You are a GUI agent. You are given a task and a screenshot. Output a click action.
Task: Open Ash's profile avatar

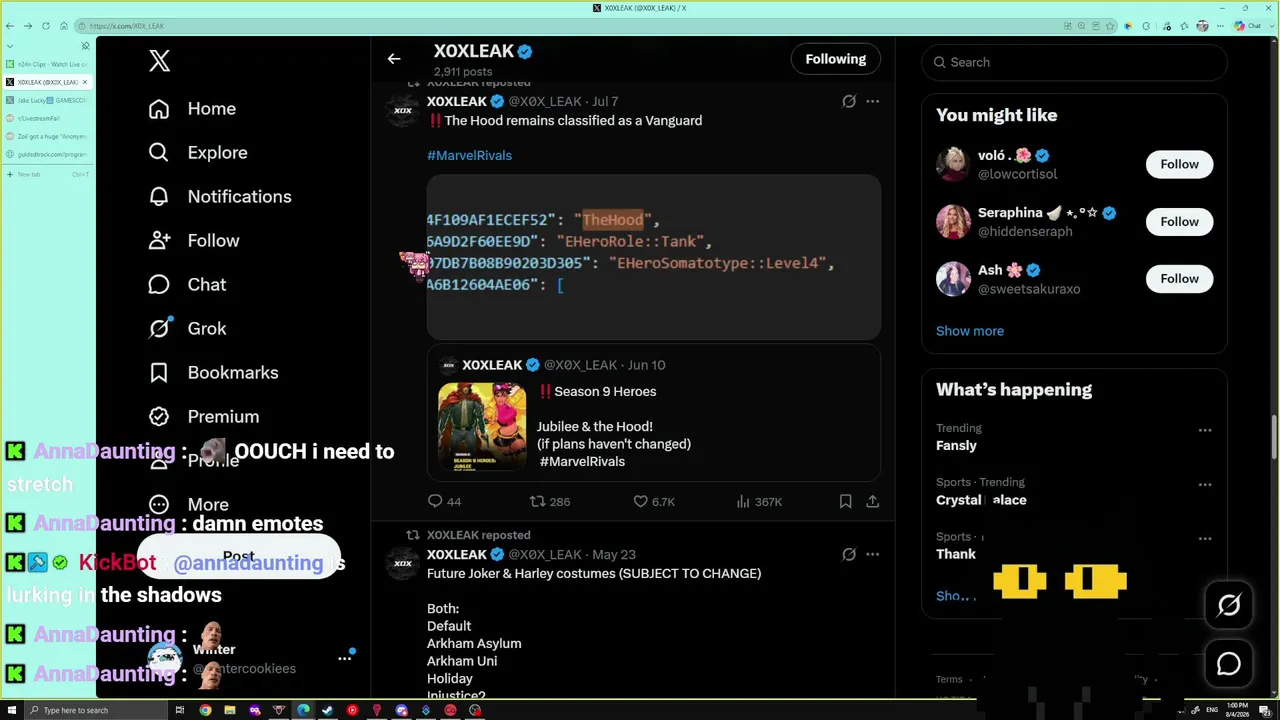pos(953,279)
